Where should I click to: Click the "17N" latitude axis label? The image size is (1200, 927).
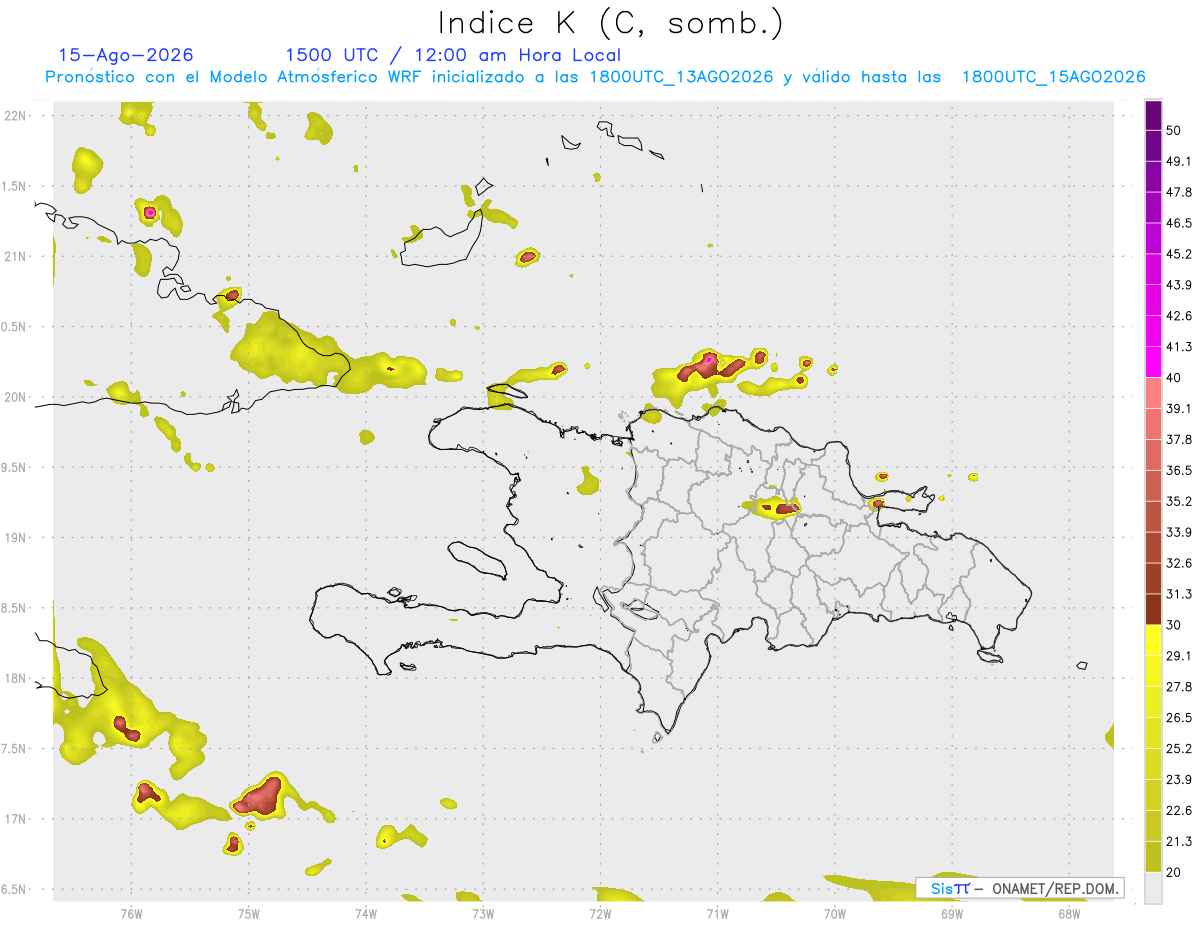[14, 819]
